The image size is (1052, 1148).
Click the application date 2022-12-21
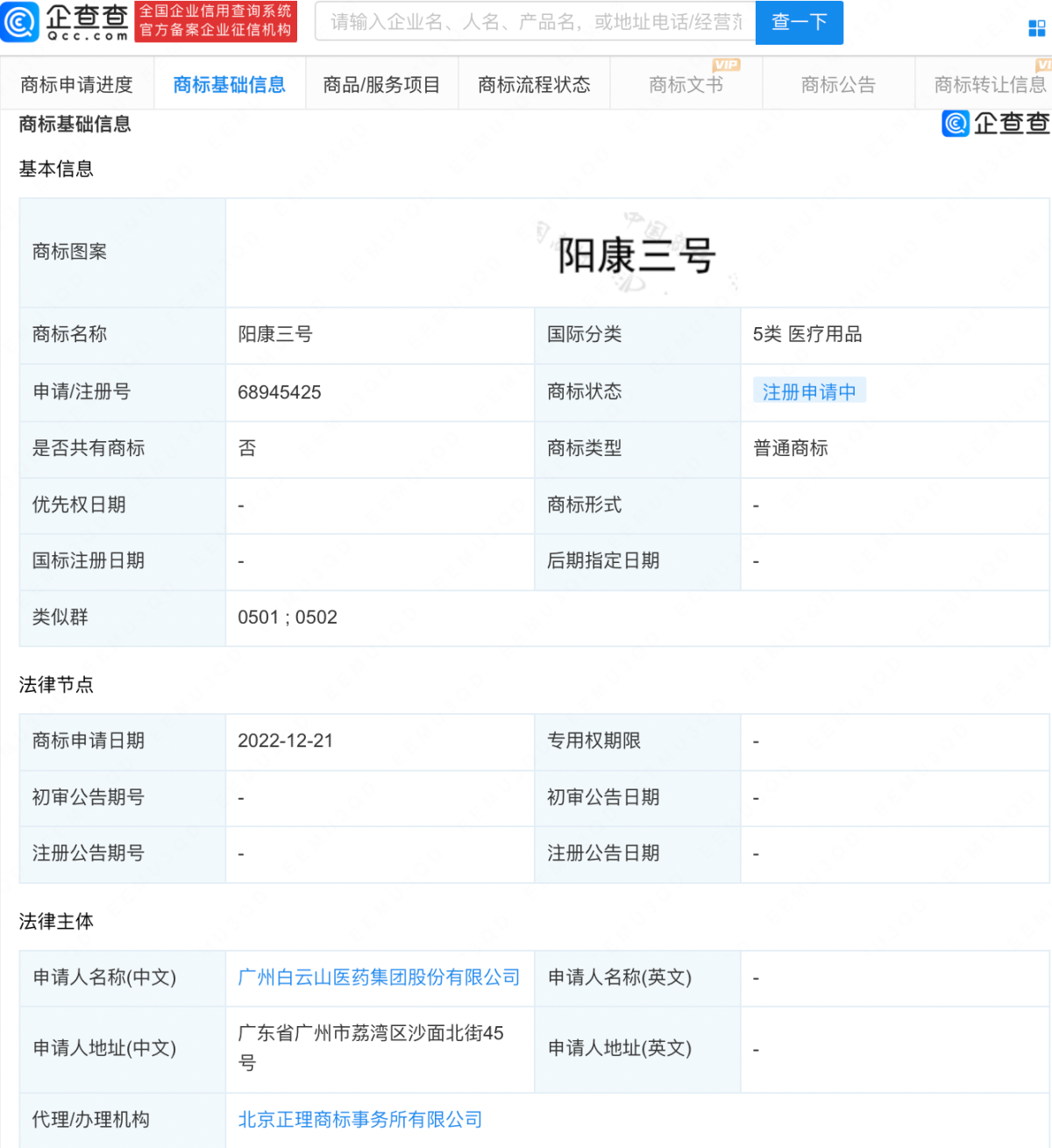(286, 741)
